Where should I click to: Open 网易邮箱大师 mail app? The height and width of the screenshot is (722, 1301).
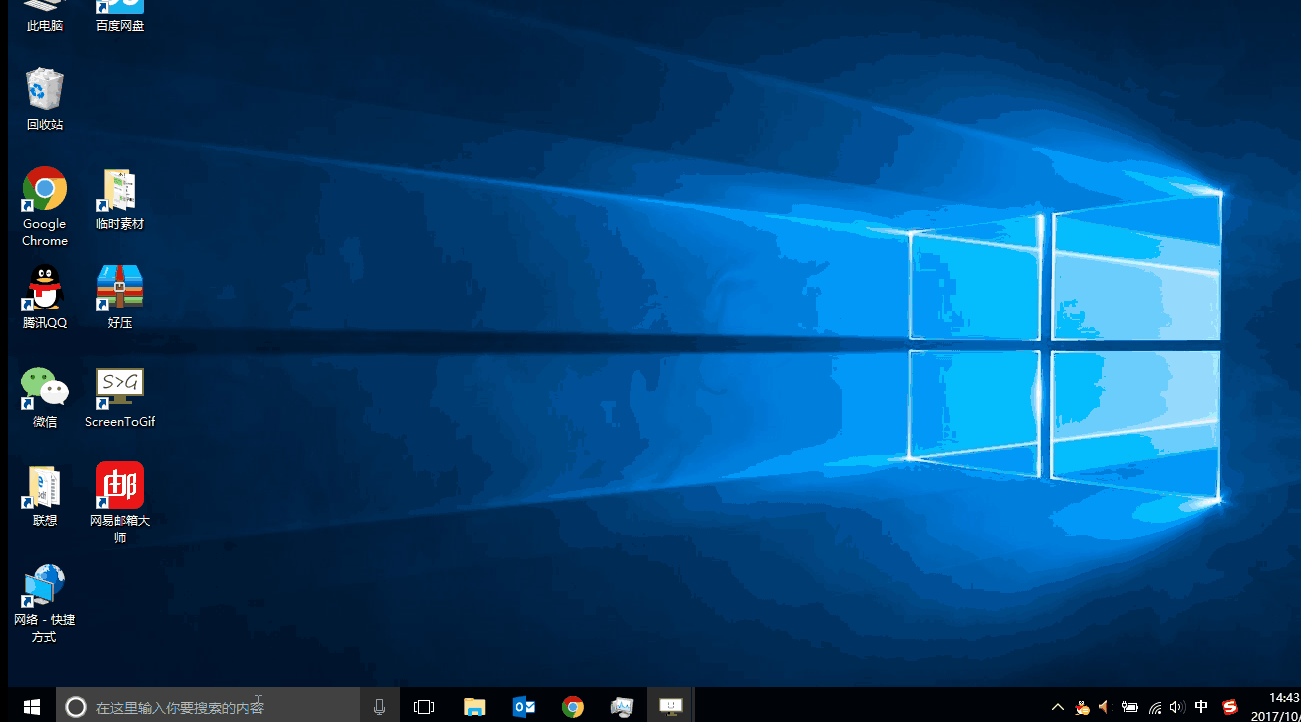click(119, 485)
